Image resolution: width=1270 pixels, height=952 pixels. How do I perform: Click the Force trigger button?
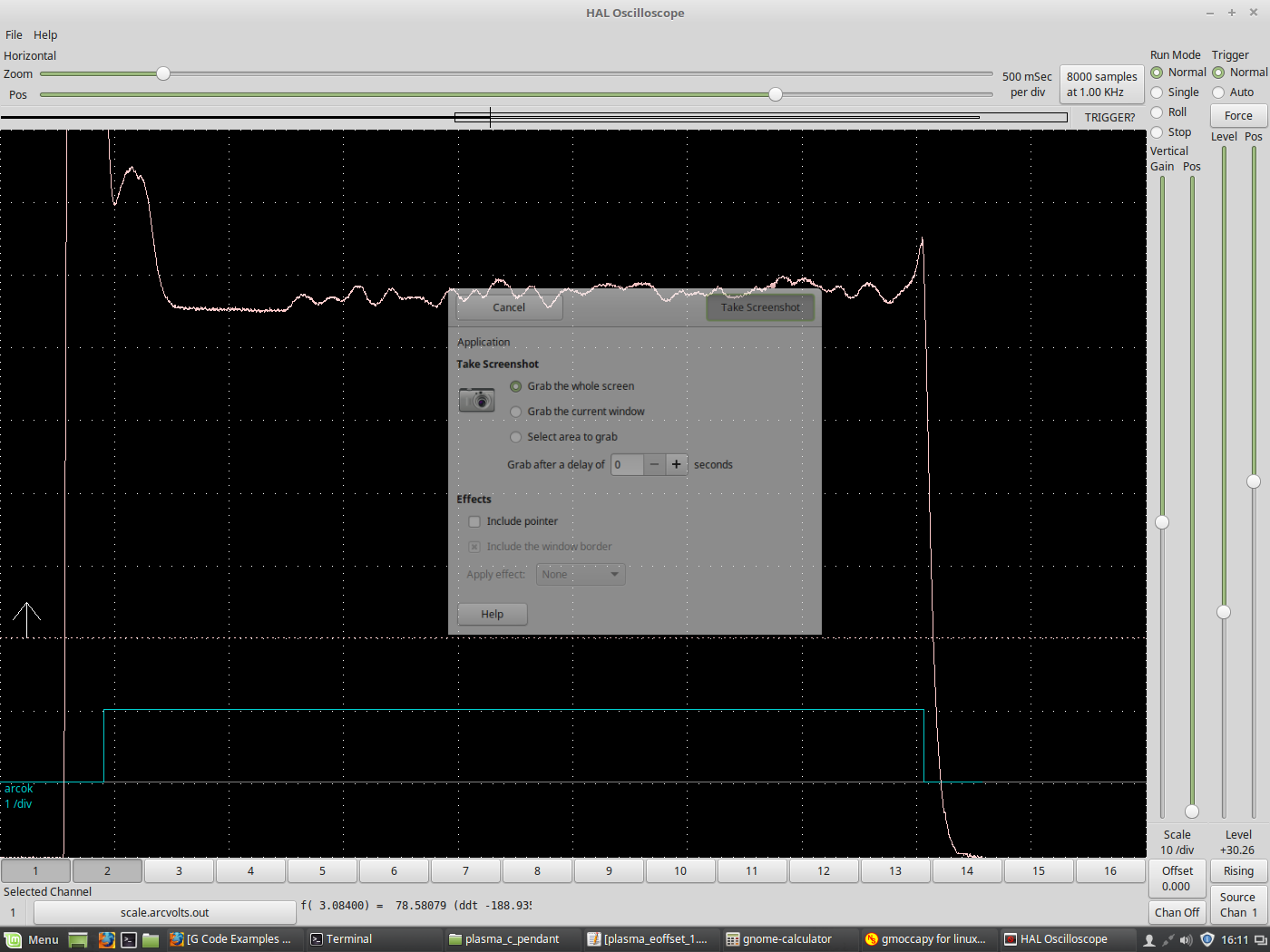[x=1238, y=116]
